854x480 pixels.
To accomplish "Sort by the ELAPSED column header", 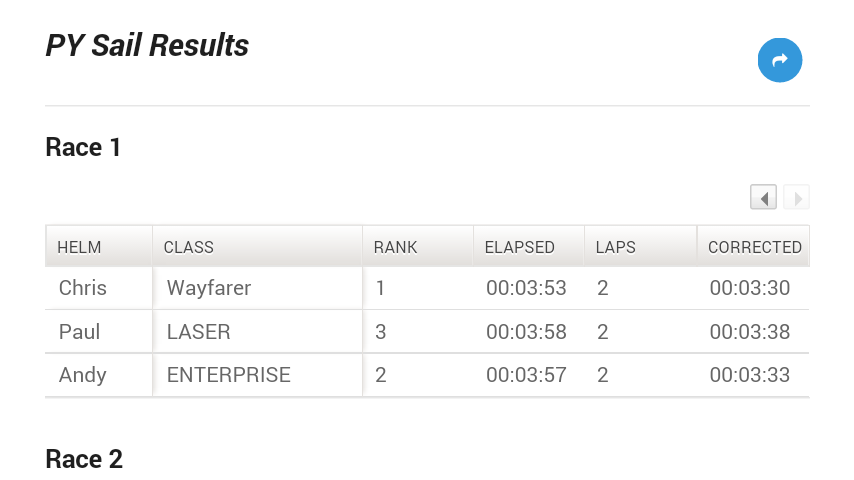I will tap(519, 247).
